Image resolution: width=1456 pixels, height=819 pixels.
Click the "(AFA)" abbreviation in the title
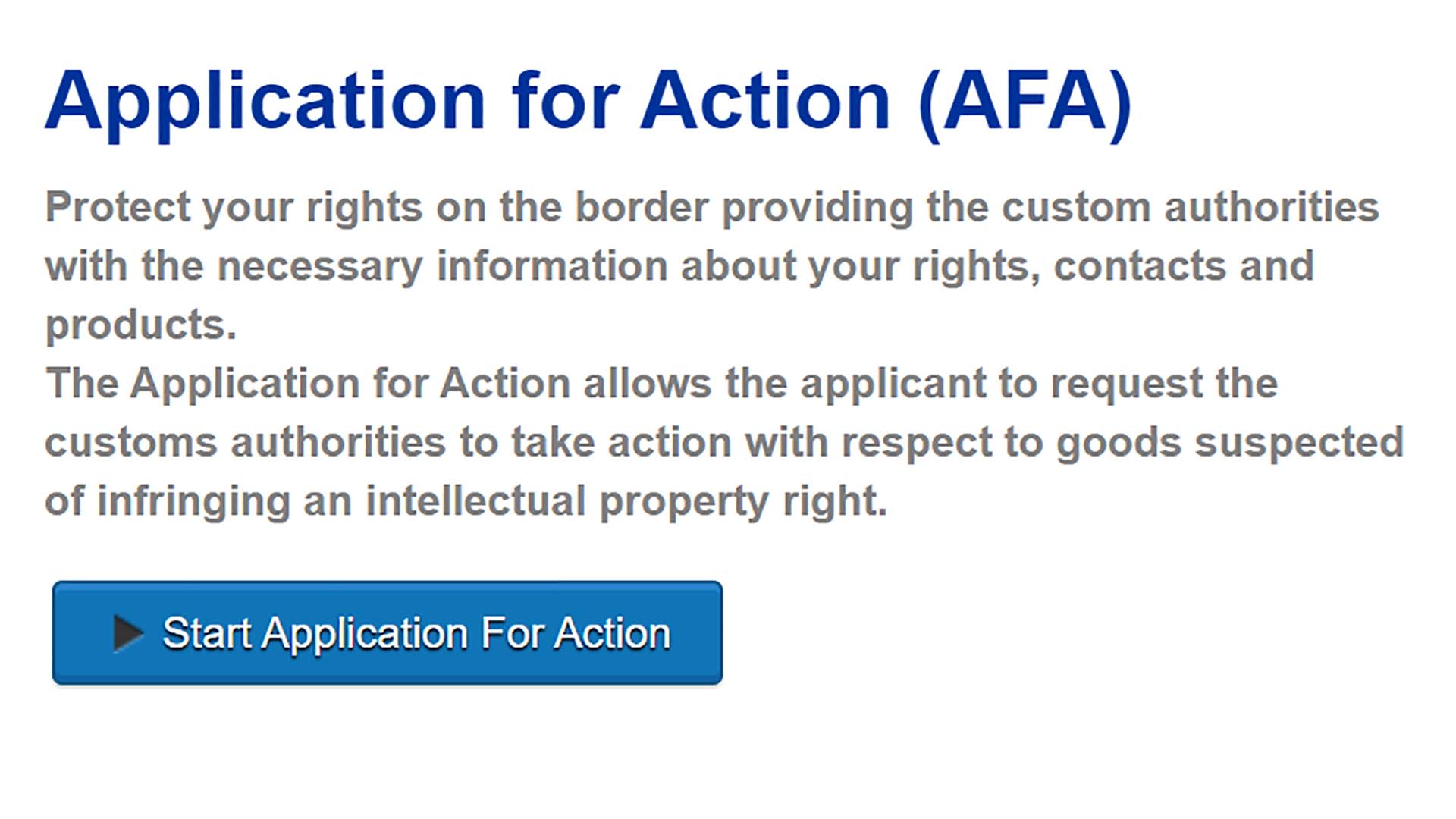(x=1025, y=101)
